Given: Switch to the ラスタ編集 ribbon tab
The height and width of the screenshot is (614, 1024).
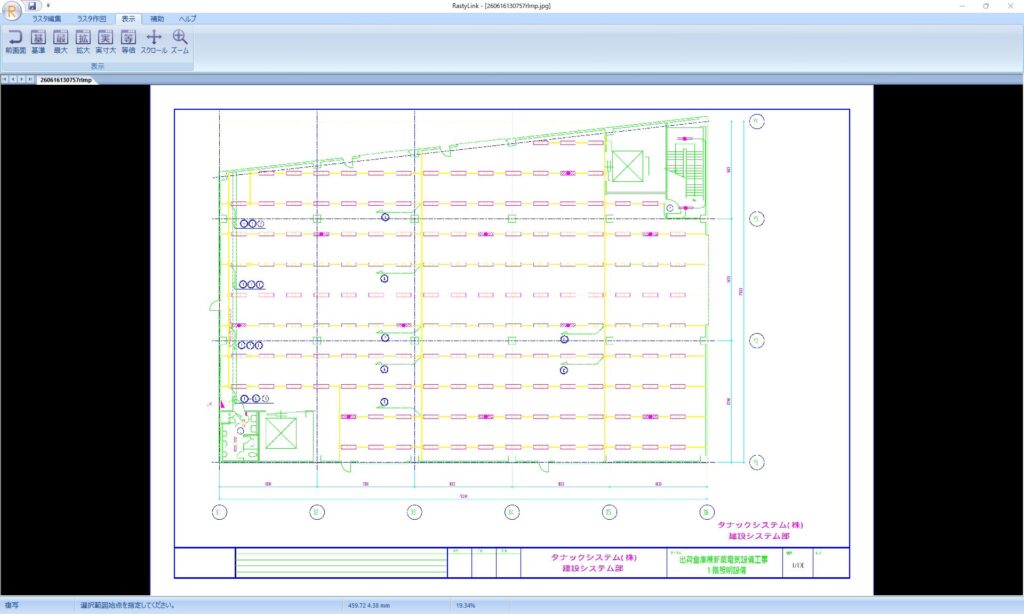Looking at the screenshot, I should 47,19.
